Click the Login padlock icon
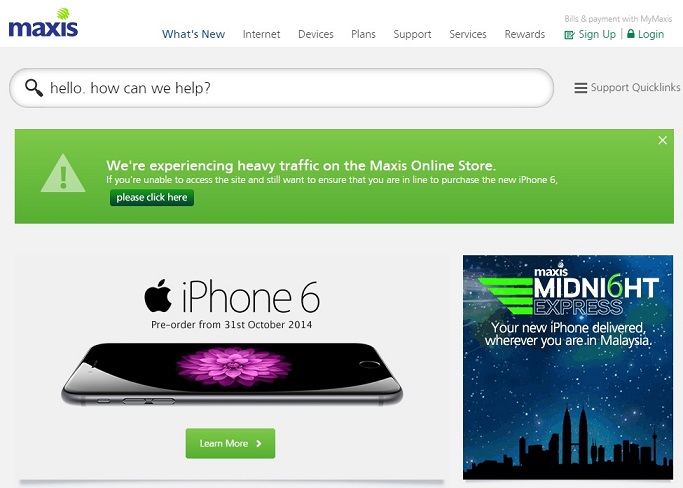Viewport: 683px width, 488px height. (x=631, y=34)
